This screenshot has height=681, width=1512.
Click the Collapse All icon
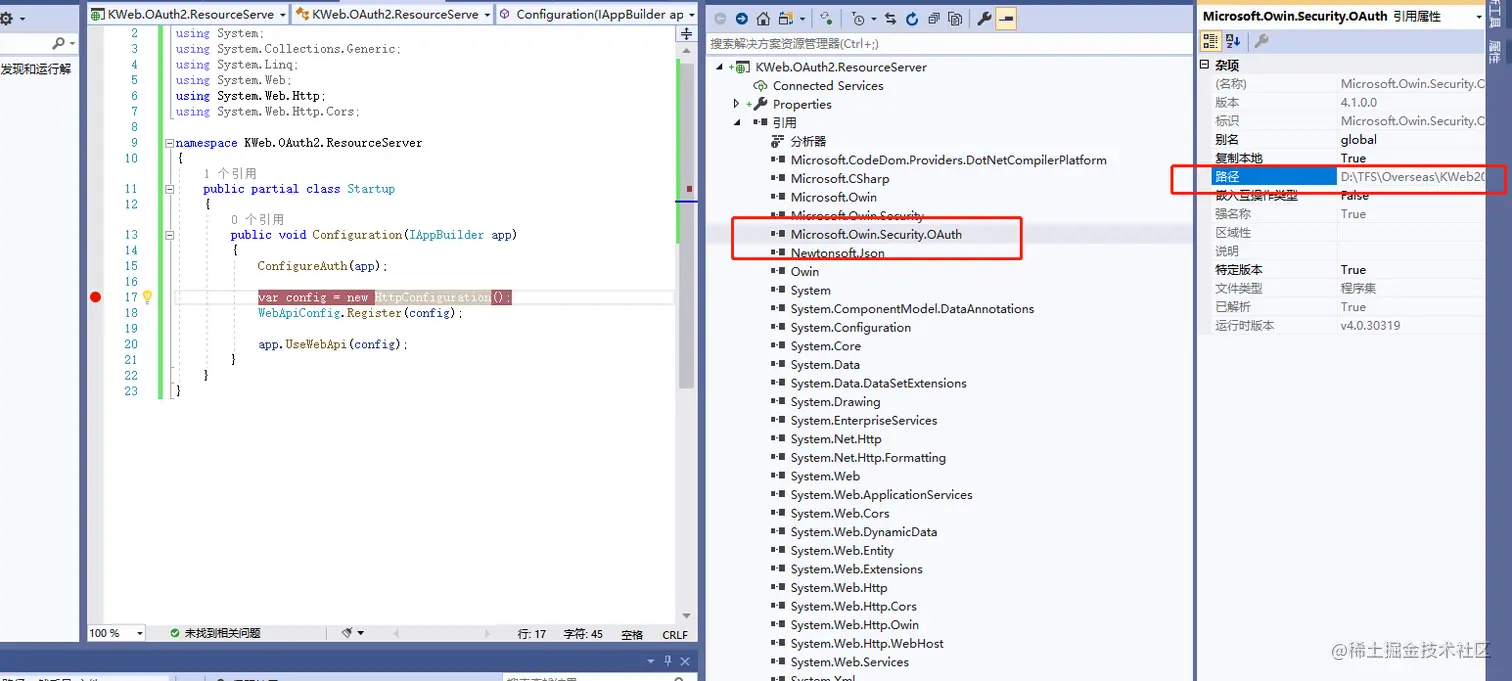point(933,18)
